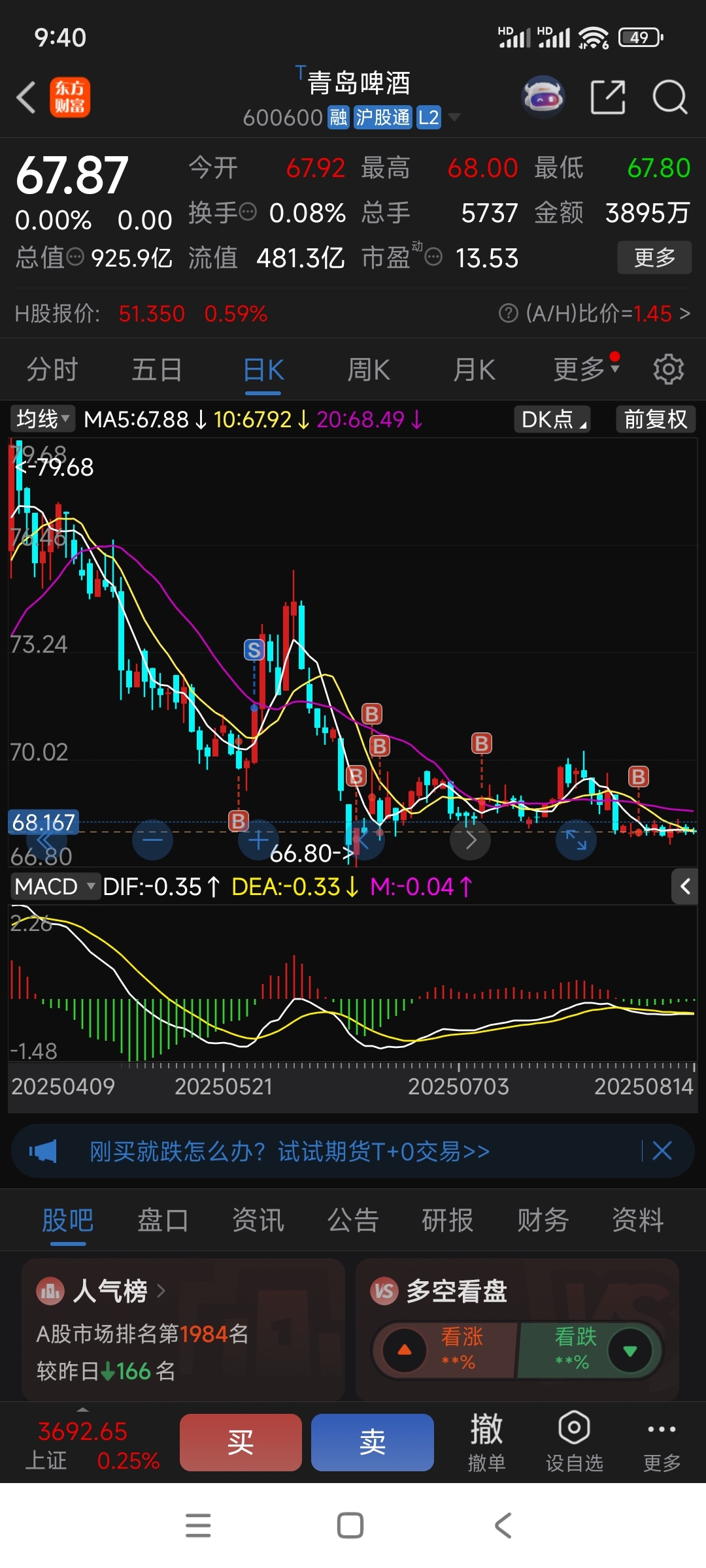
Task: Select the 日K chart tab
Action: click(263, 370)
